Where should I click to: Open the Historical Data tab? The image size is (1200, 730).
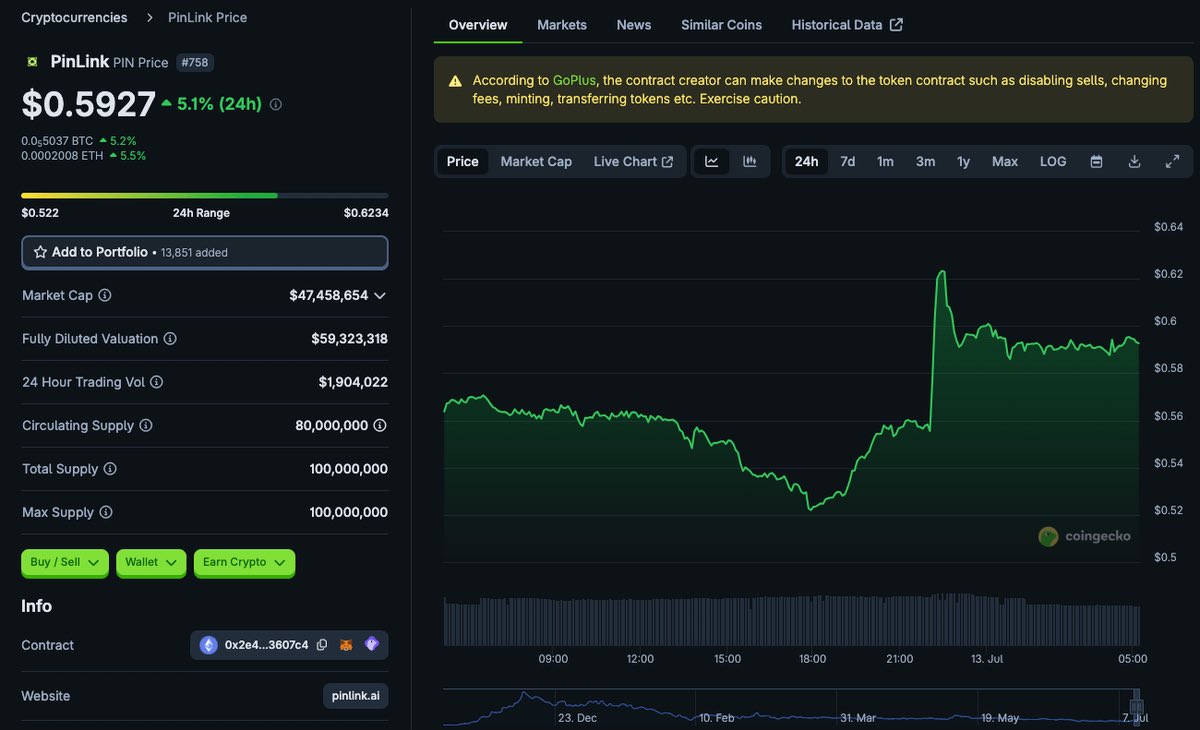coord(847,25)
